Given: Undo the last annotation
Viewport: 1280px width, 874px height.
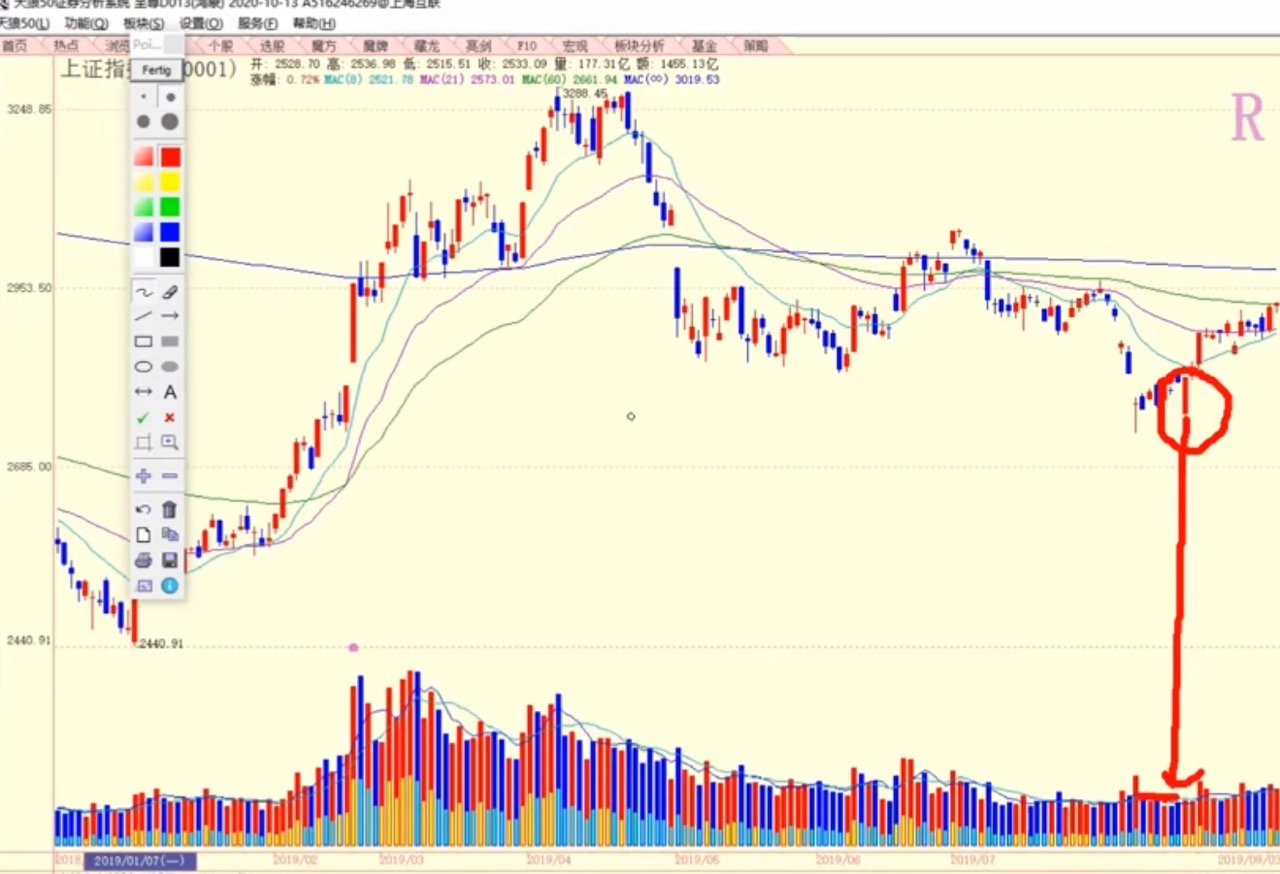Looking at the screenshot, I should pyautogui.click(x=144, y=510).
